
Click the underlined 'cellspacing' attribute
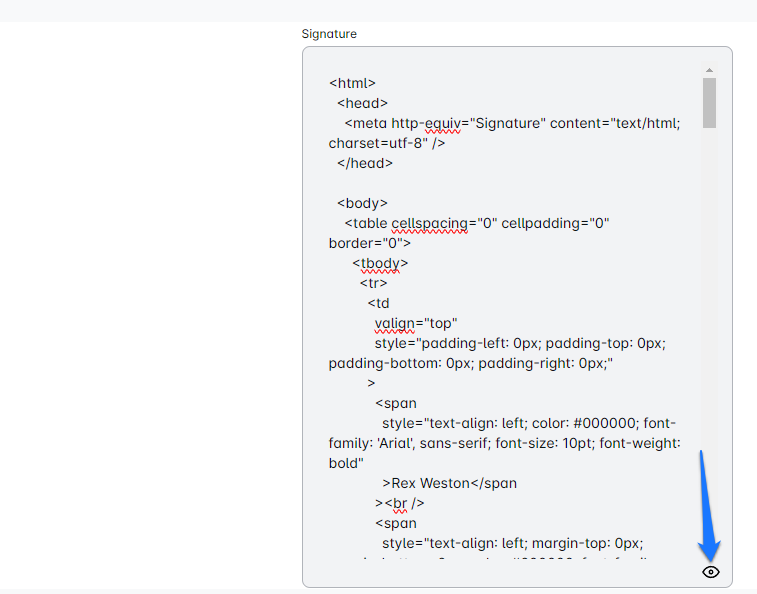[x=429, y=223]
